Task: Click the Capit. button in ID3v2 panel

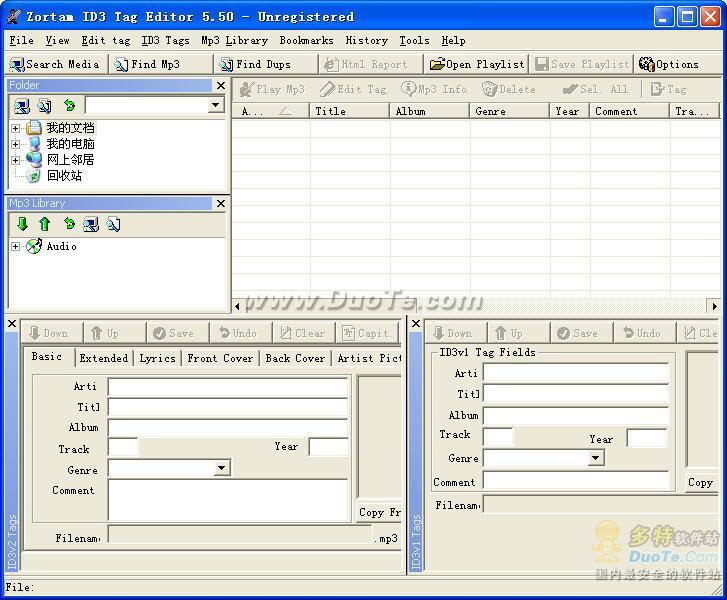Action: point(366,333)
